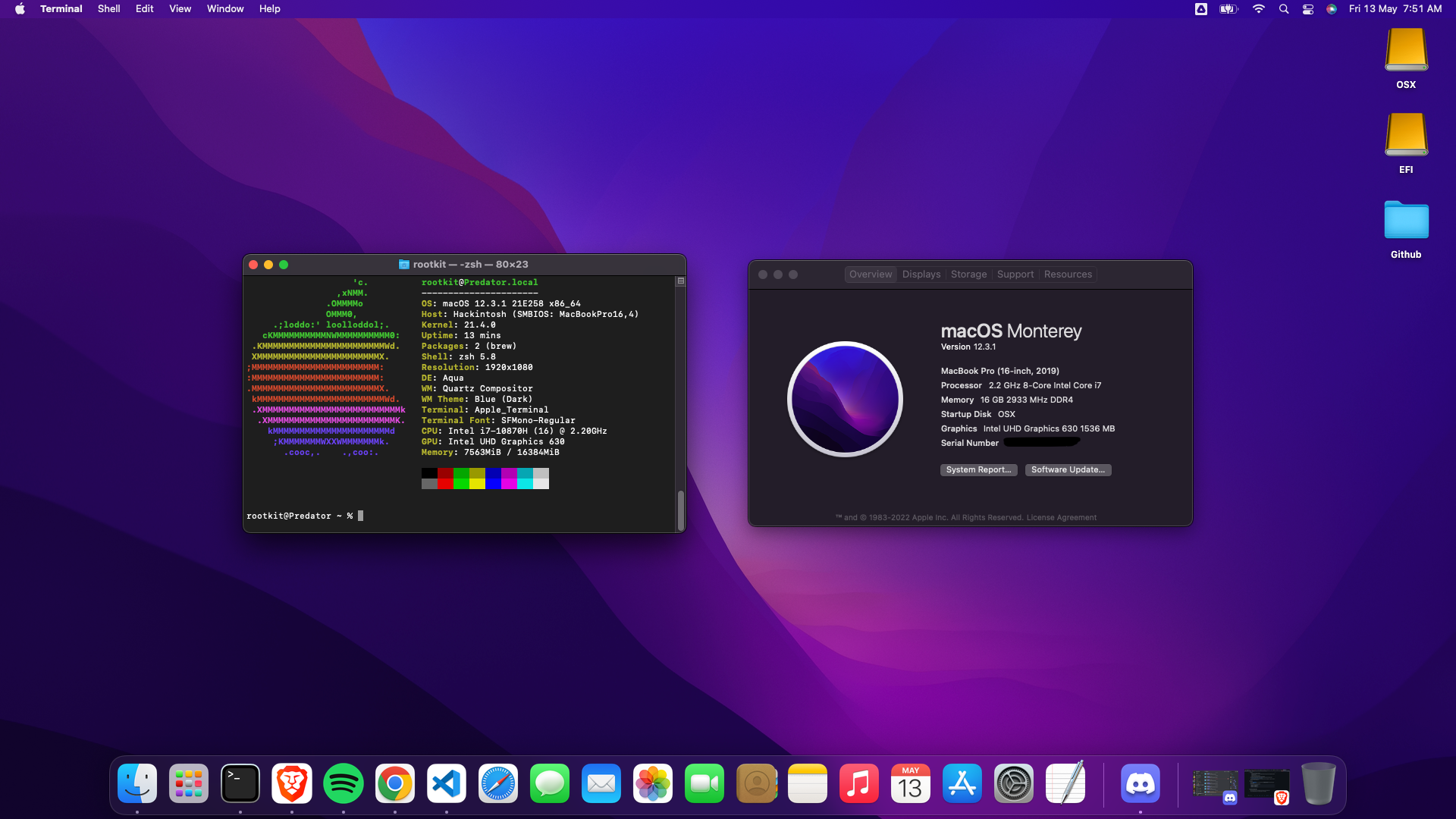This screenshot has height=819, width=1456.
Task: Launch Safari from the Dock
Action: [x=498, y=783]
